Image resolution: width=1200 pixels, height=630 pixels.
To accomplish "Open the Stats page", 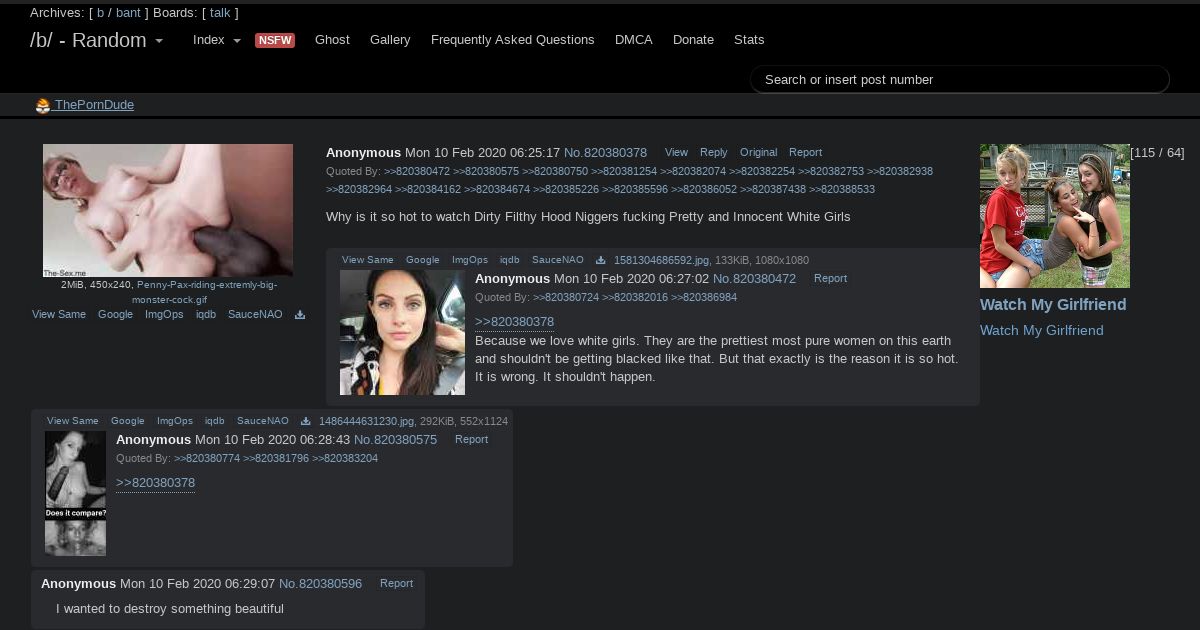I will (749, 40).
